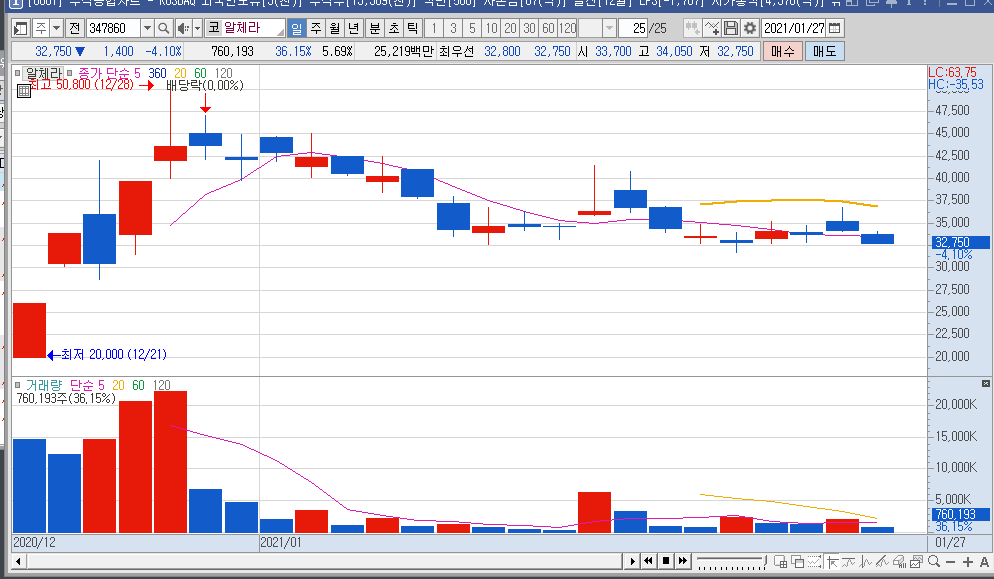Screen dimensions: 994x579
Task: Select second chart period 초
Action: 394,28
